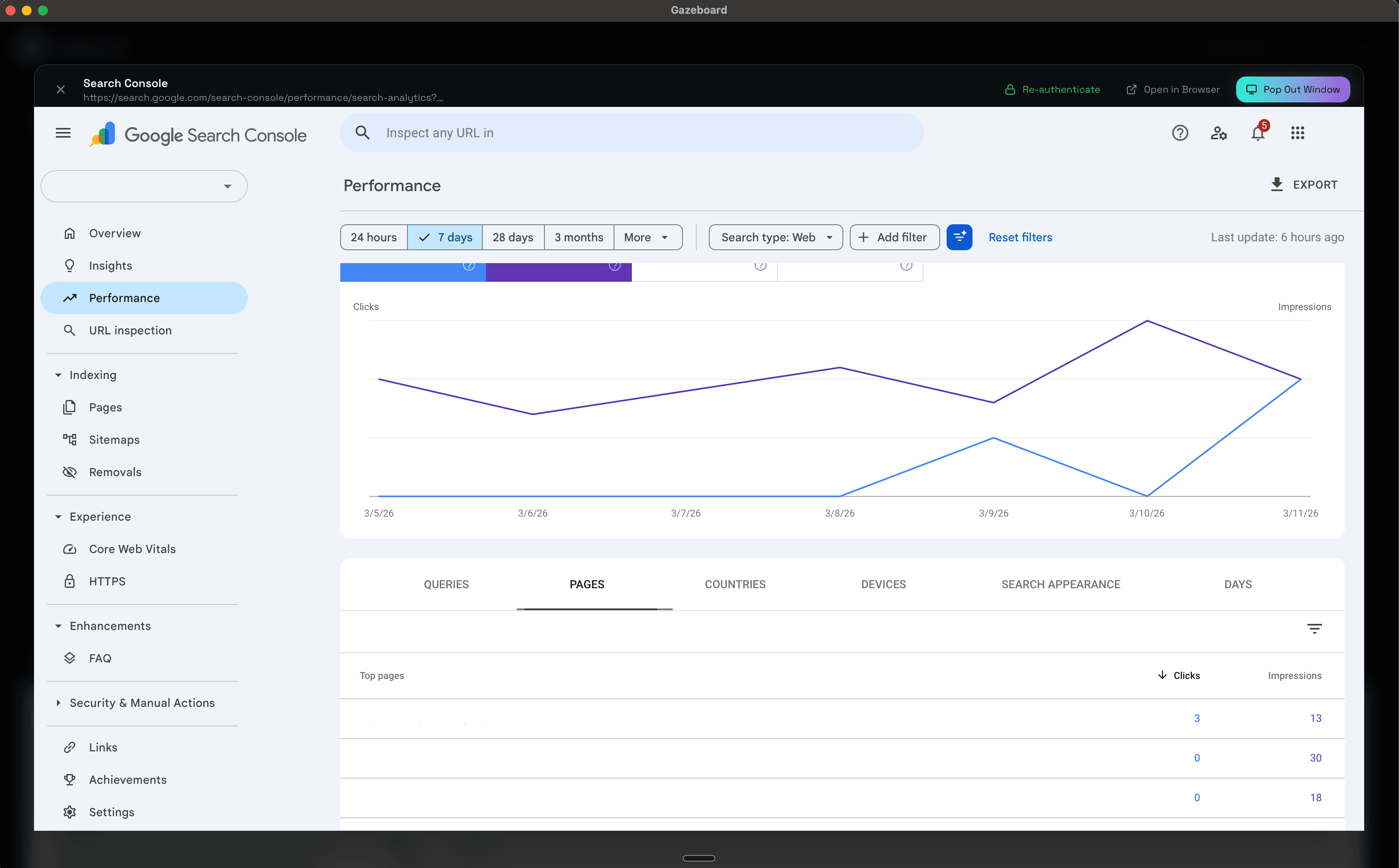Open the Removals tool
Image resolution: width=1399 pixels, height=868 pixels.
tap(115, 472)
